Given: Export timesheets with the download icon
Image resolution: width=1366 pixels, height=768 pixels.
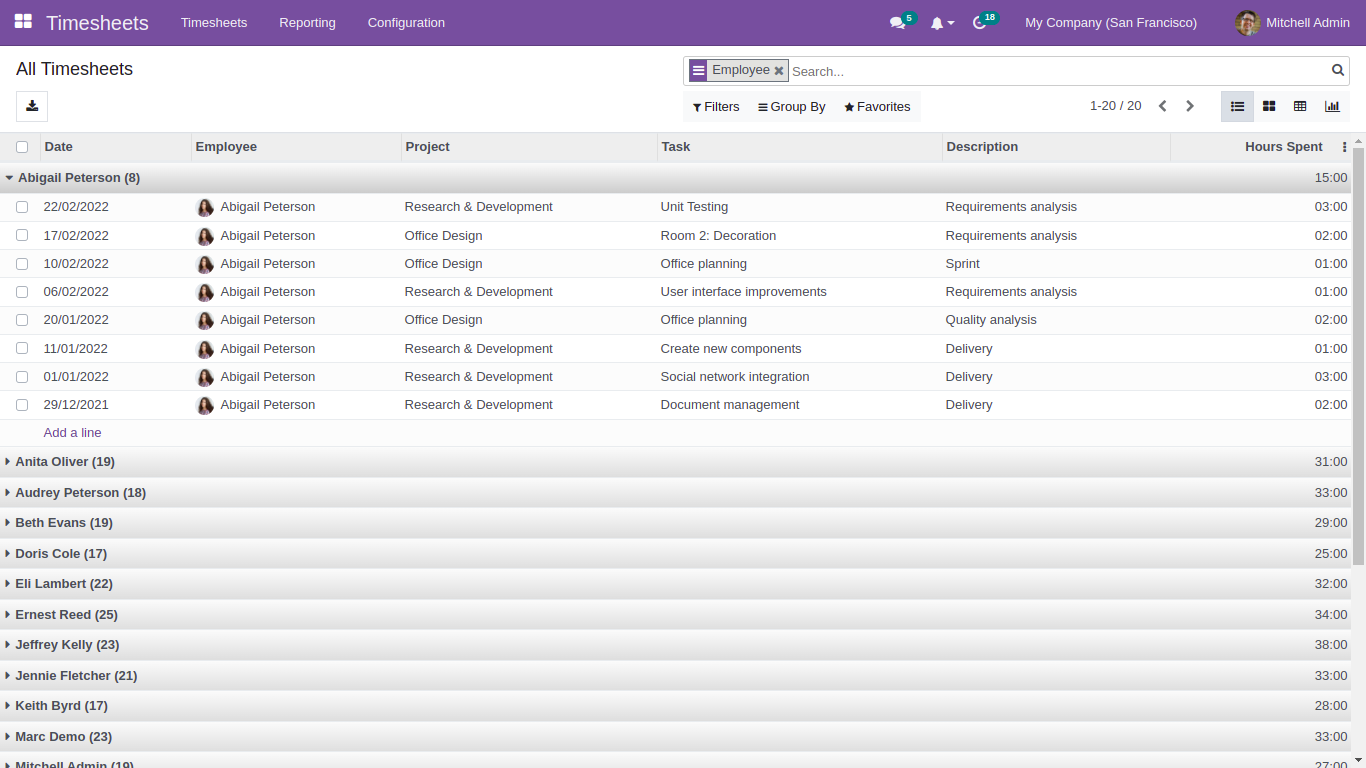Looking at the screenshot, I should tap(31, 106).
